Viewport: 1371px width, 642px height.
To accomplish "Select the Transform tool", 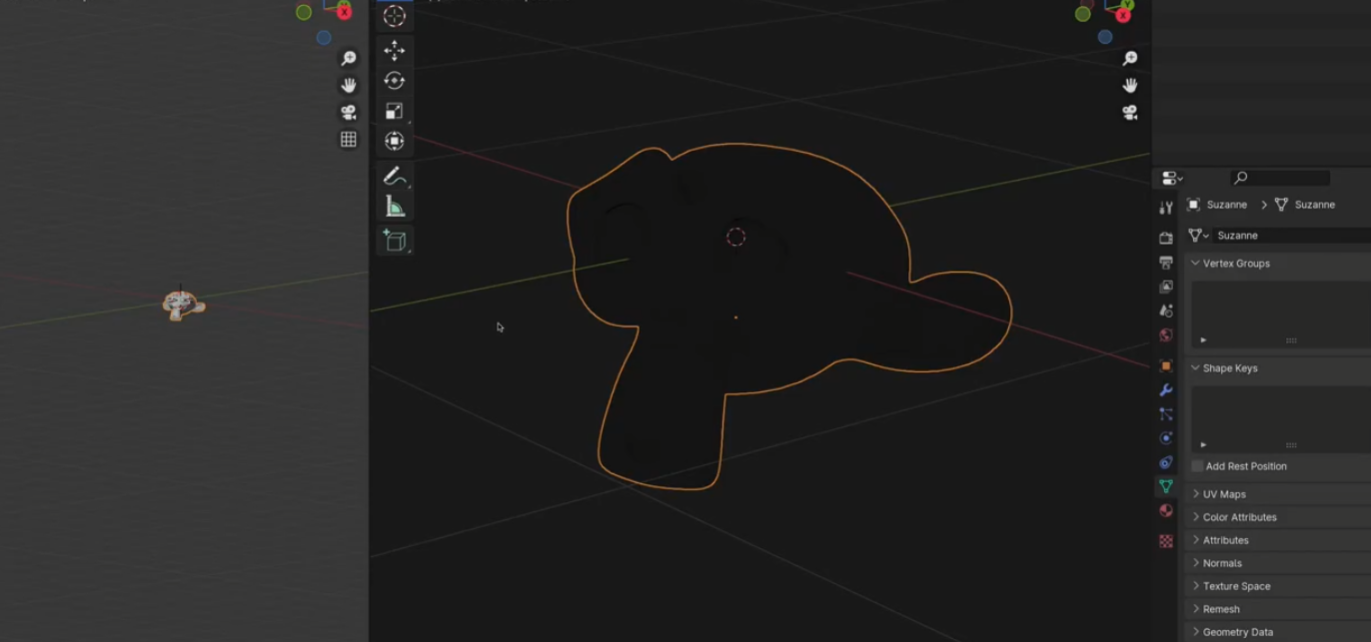I will coord(394,141).
